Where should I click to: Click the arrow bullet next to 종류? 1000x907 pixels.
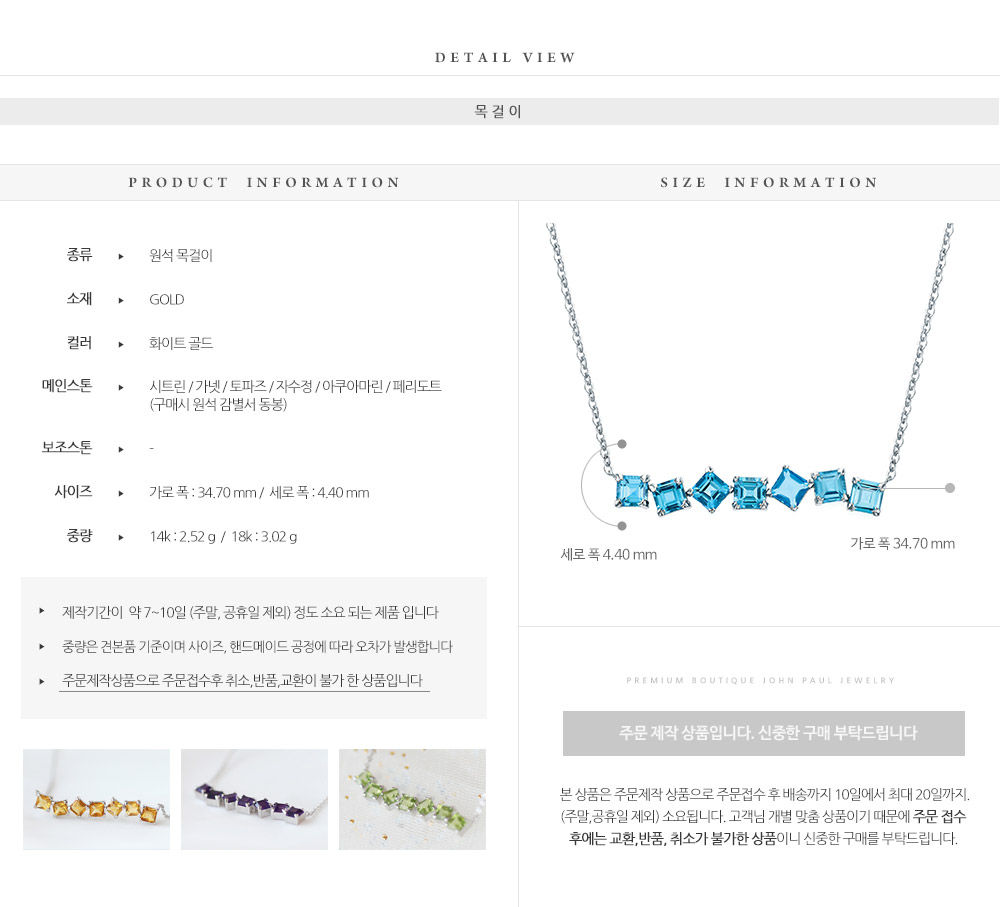coord(121,256)
